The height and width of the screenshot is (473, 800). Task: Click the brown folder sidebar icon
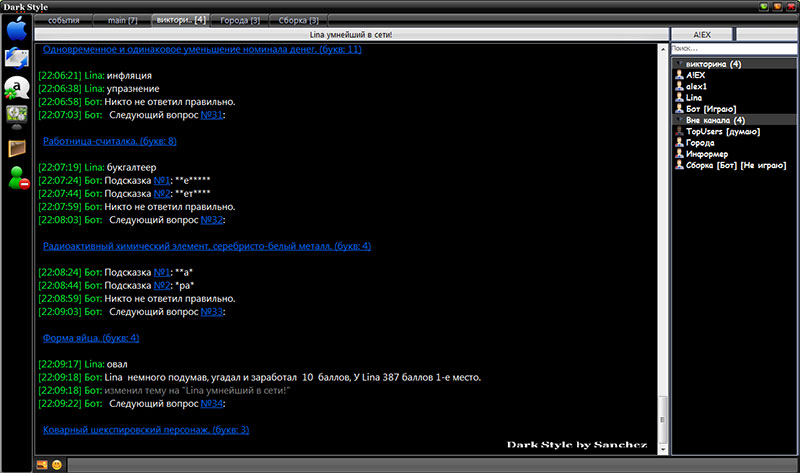point(17,148)
